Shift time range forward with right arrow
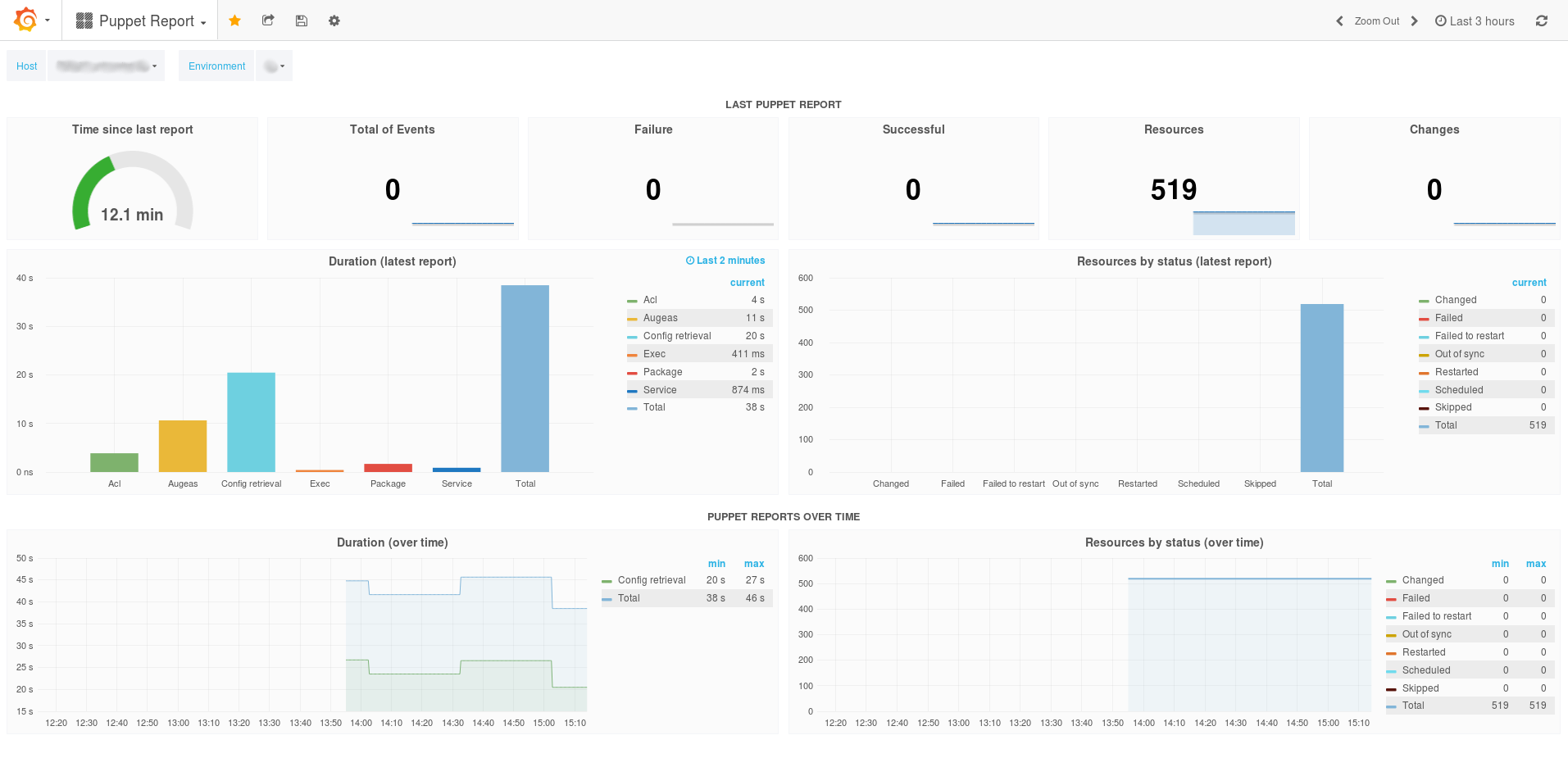Viewport: 1568px width, 758px height. (x=1415, y=21)
